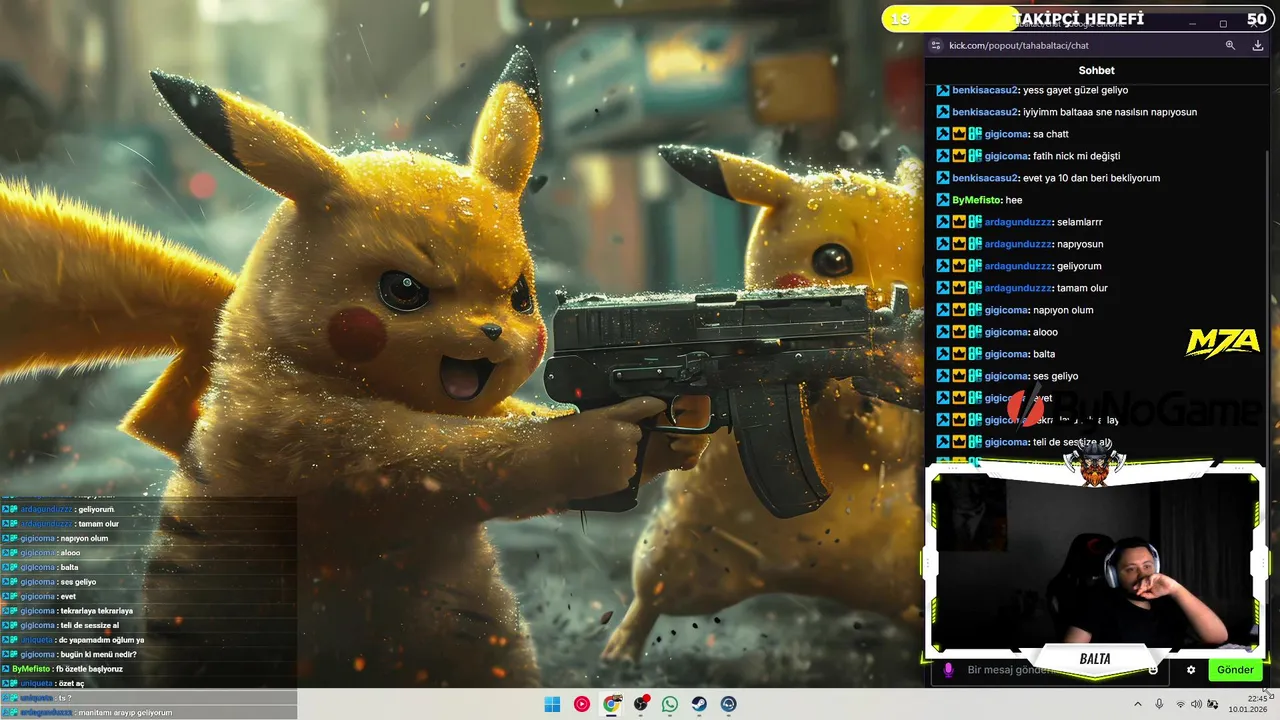Click the message 'evet ya 10 dan beri bekliyorum'
Screen dimensions: 1280x720
point(1091,178)
